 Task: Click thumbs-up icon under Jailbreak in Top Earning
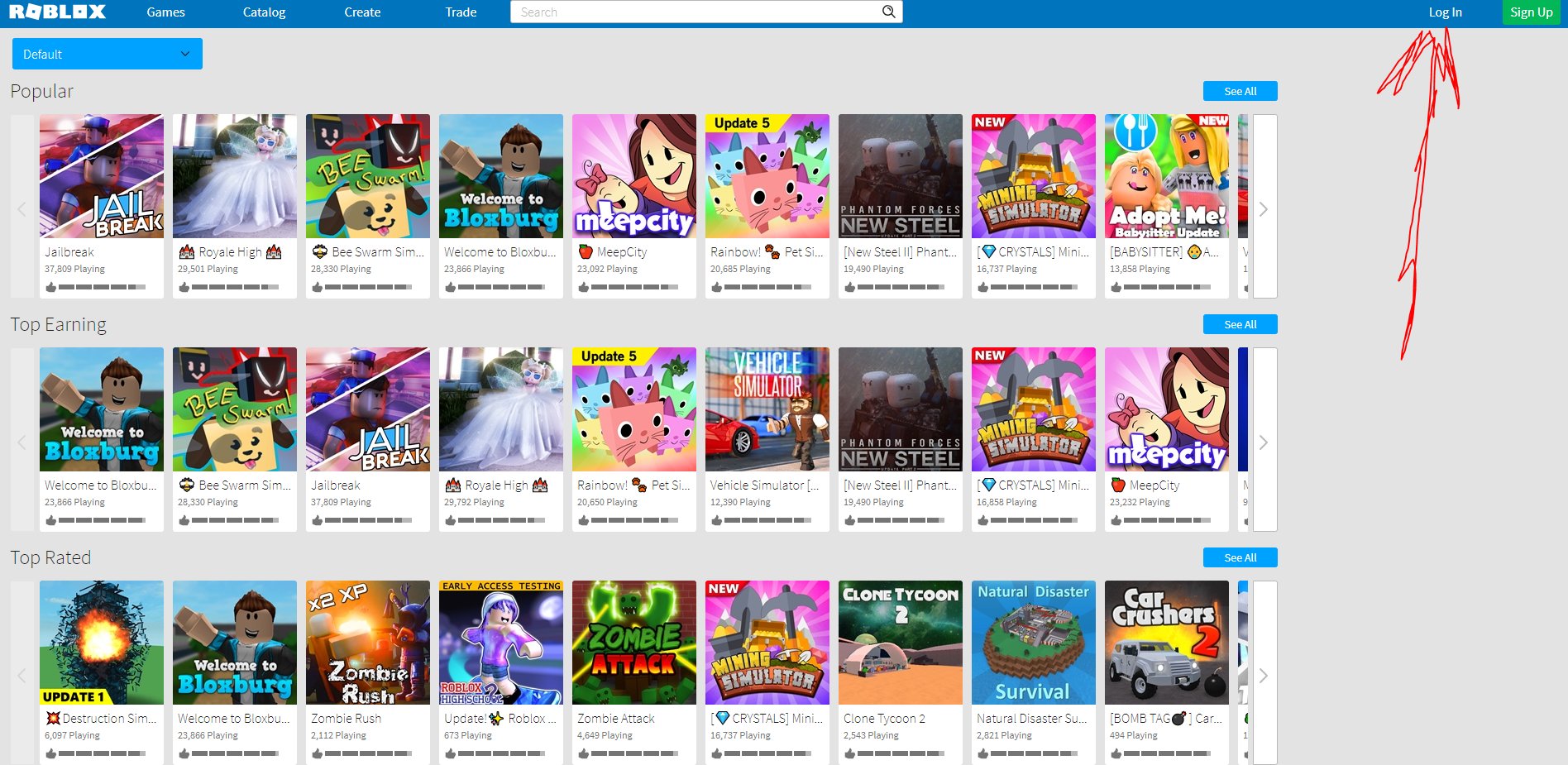pos(318,520)
